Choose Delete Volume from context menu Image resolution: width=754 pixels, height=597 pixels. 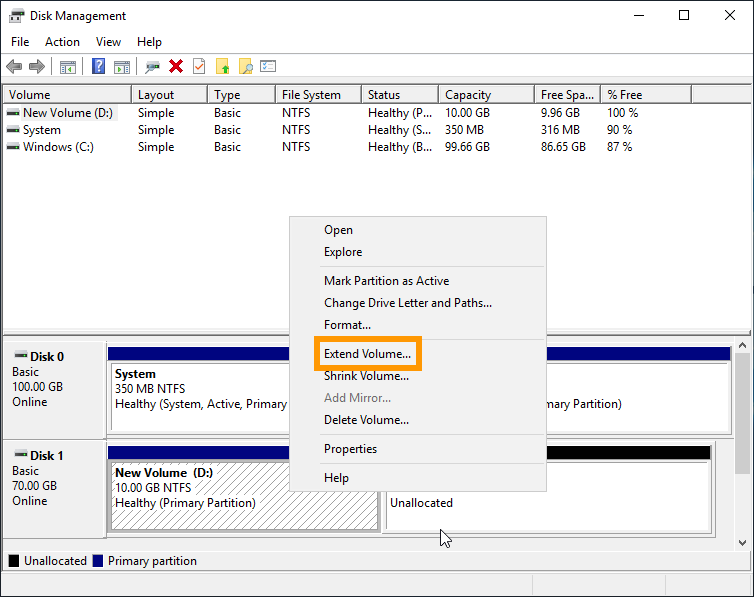pos(366,420)
